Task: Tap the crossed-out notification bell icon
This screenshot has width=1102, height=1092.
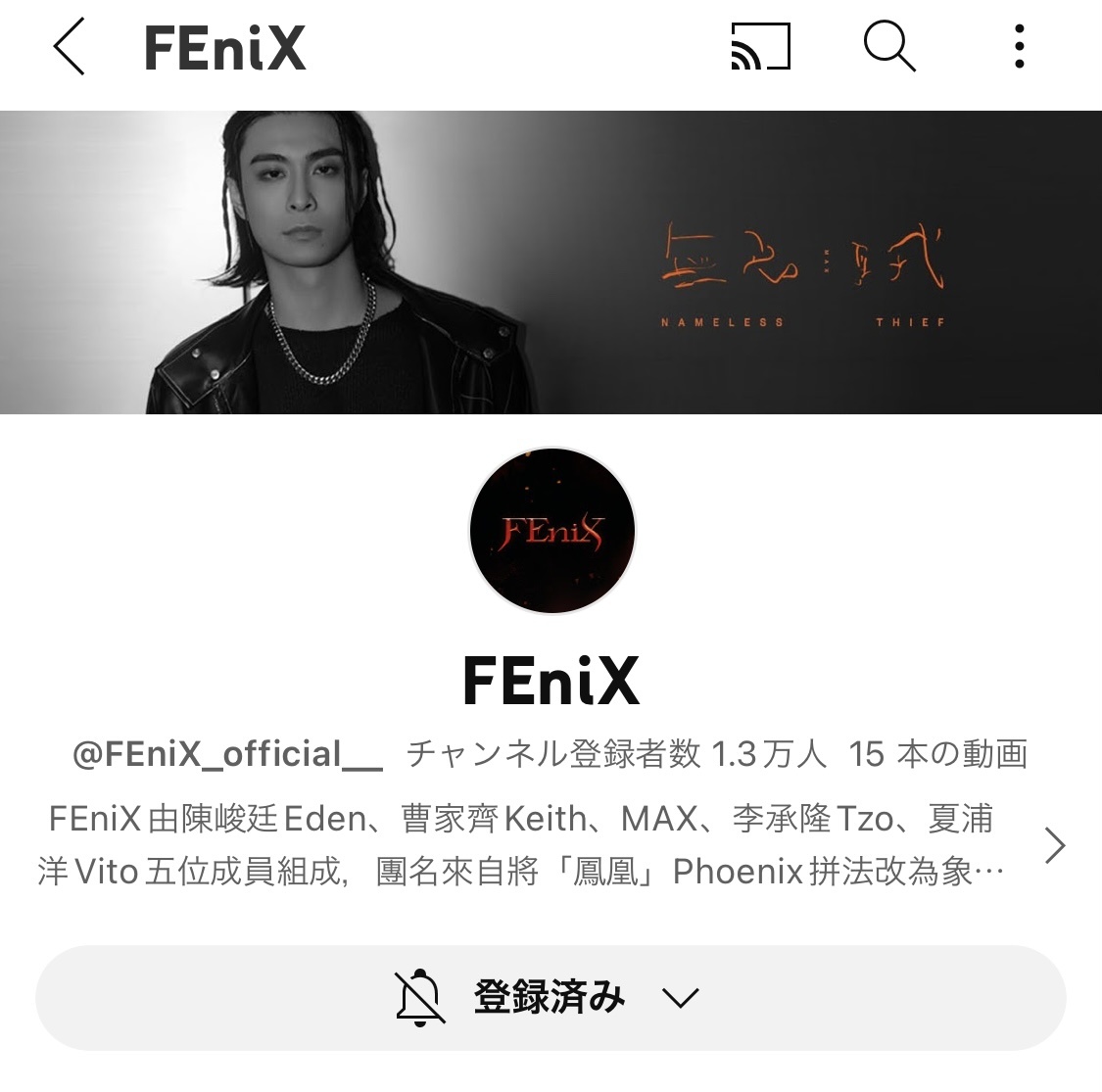Action: 419,997
